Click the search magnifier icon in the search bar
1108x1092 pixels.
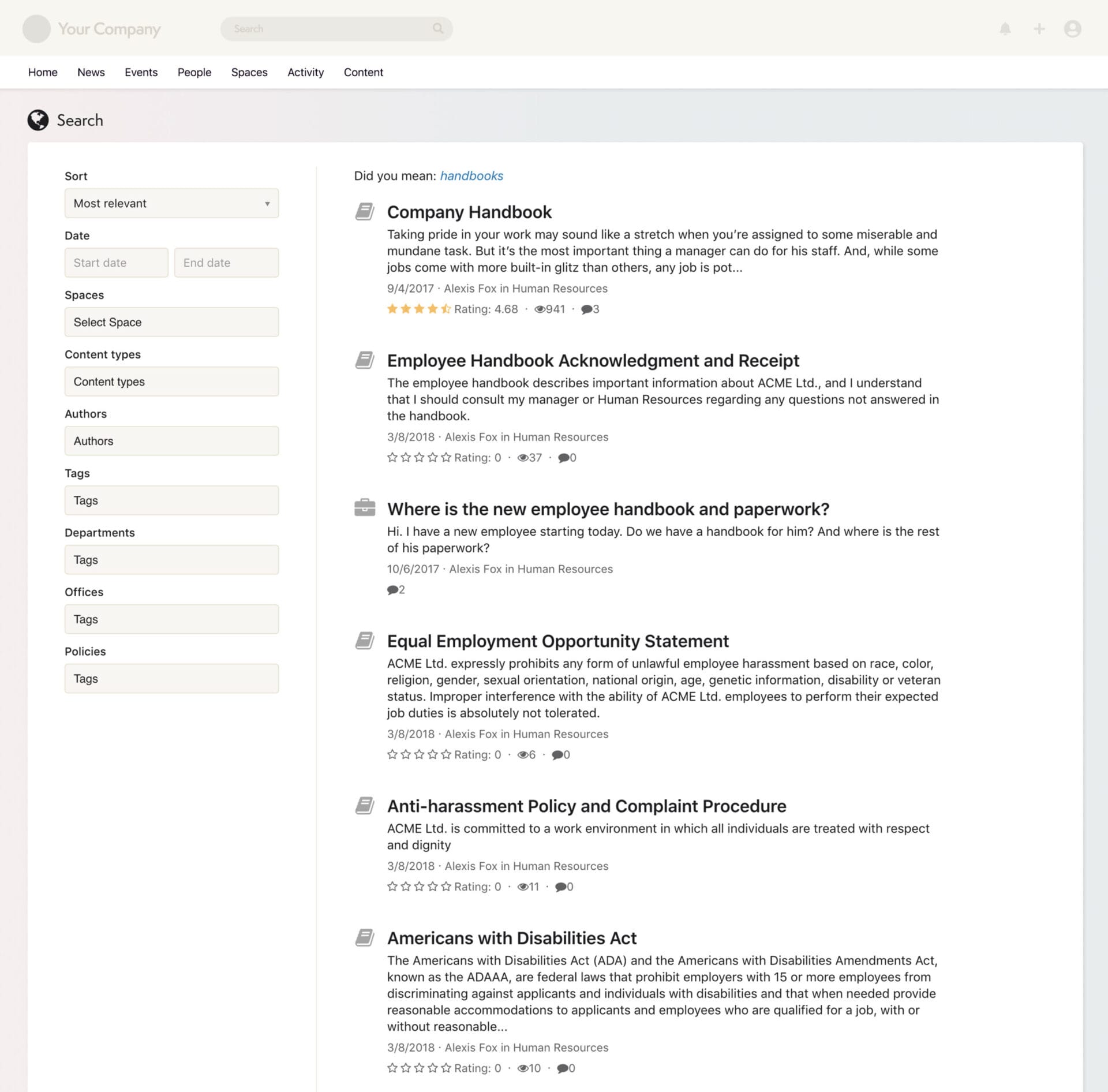[439, 28]
